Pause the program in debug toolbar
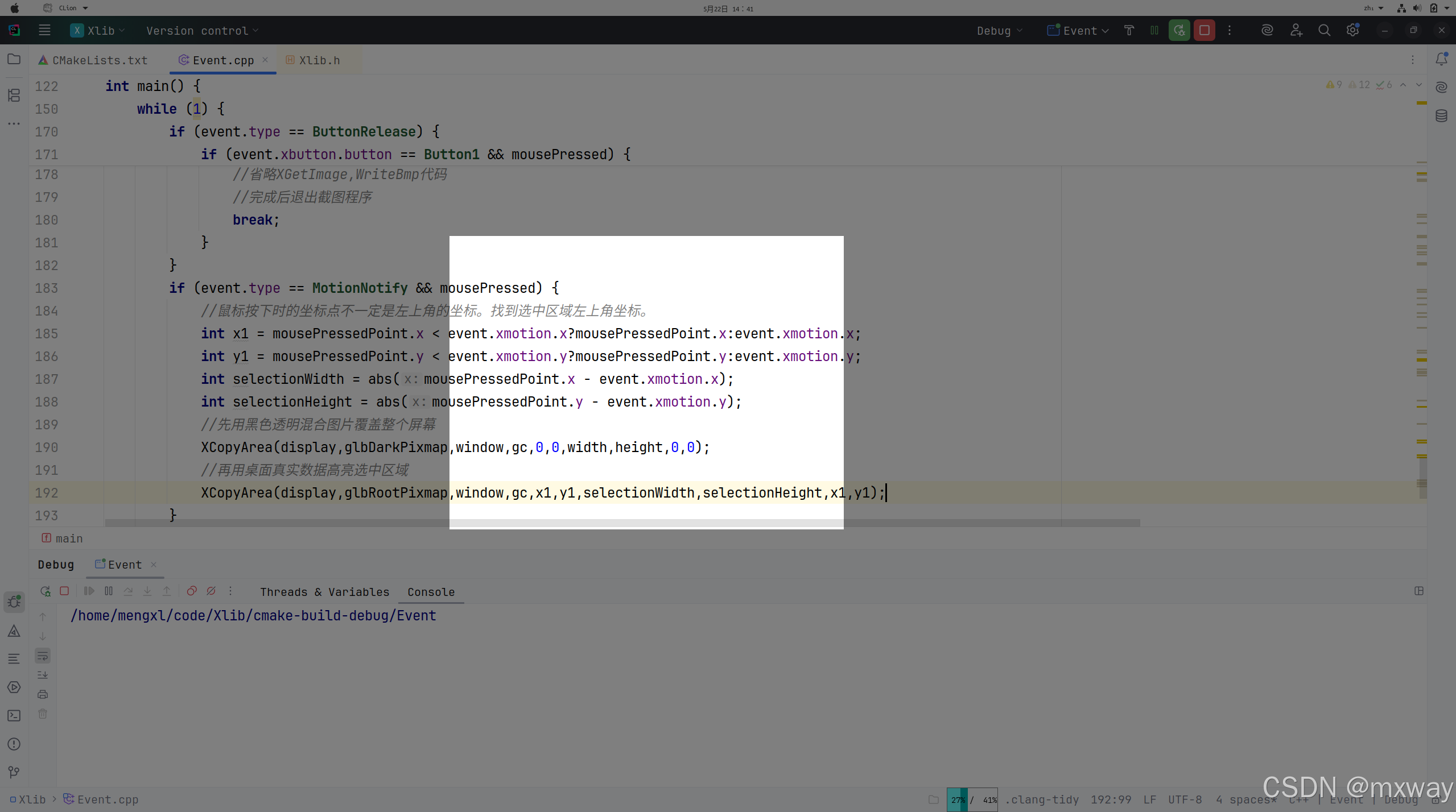The image size is (1456, 812). click(x=109, y=591)
